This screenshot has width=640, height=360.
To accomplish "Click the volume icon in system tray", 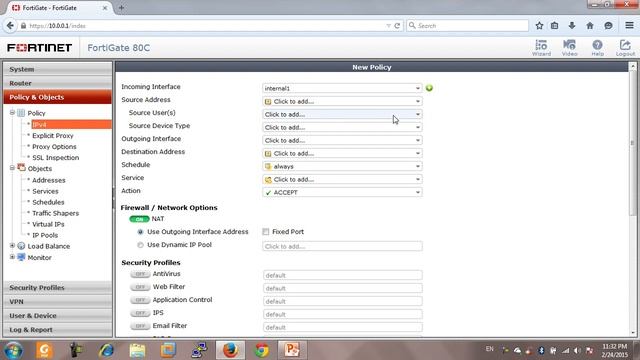I will tap(577, 351).
